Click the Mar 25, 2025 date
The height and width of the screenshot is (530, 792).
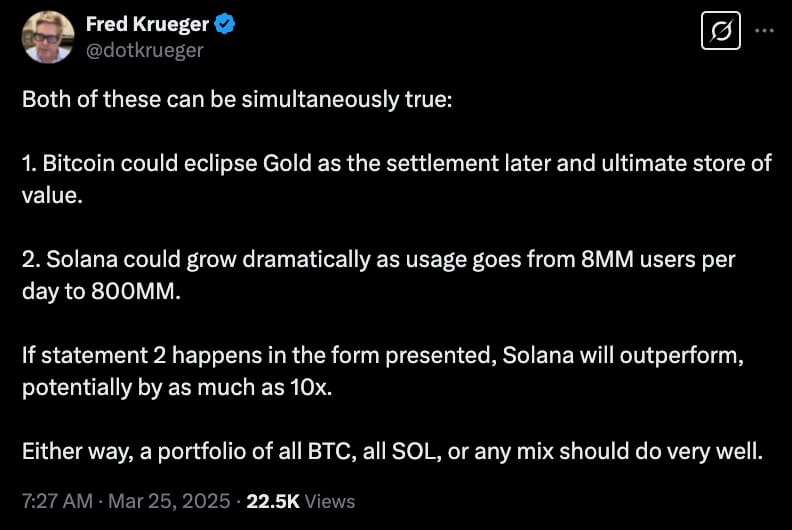[x=169, y=501]
